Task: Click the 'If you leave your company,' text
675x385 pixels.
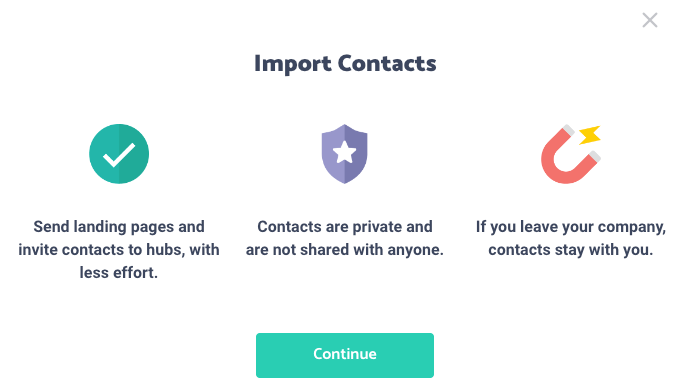Action: [x=570, y=227]
